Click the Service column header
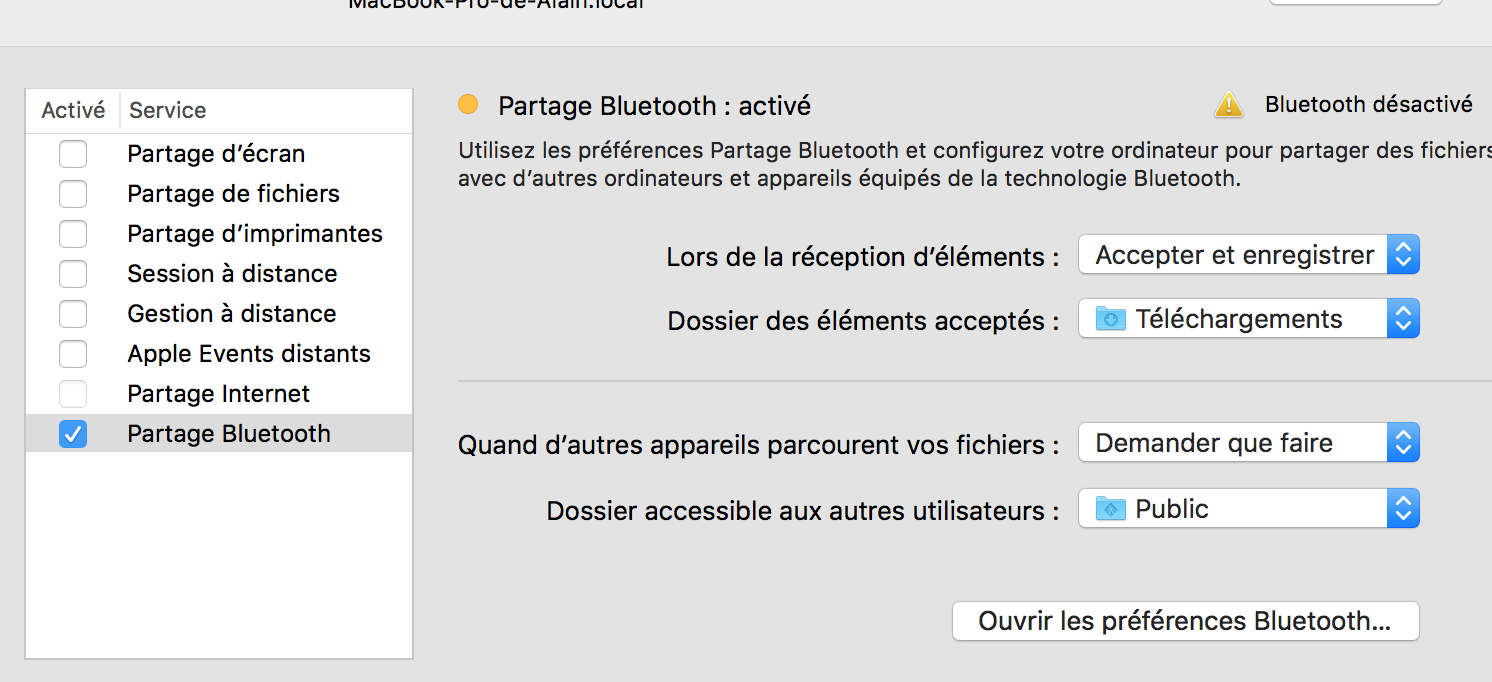This screenshot has width=1492, height=682. pyautogui.click(x=168, y=110)
